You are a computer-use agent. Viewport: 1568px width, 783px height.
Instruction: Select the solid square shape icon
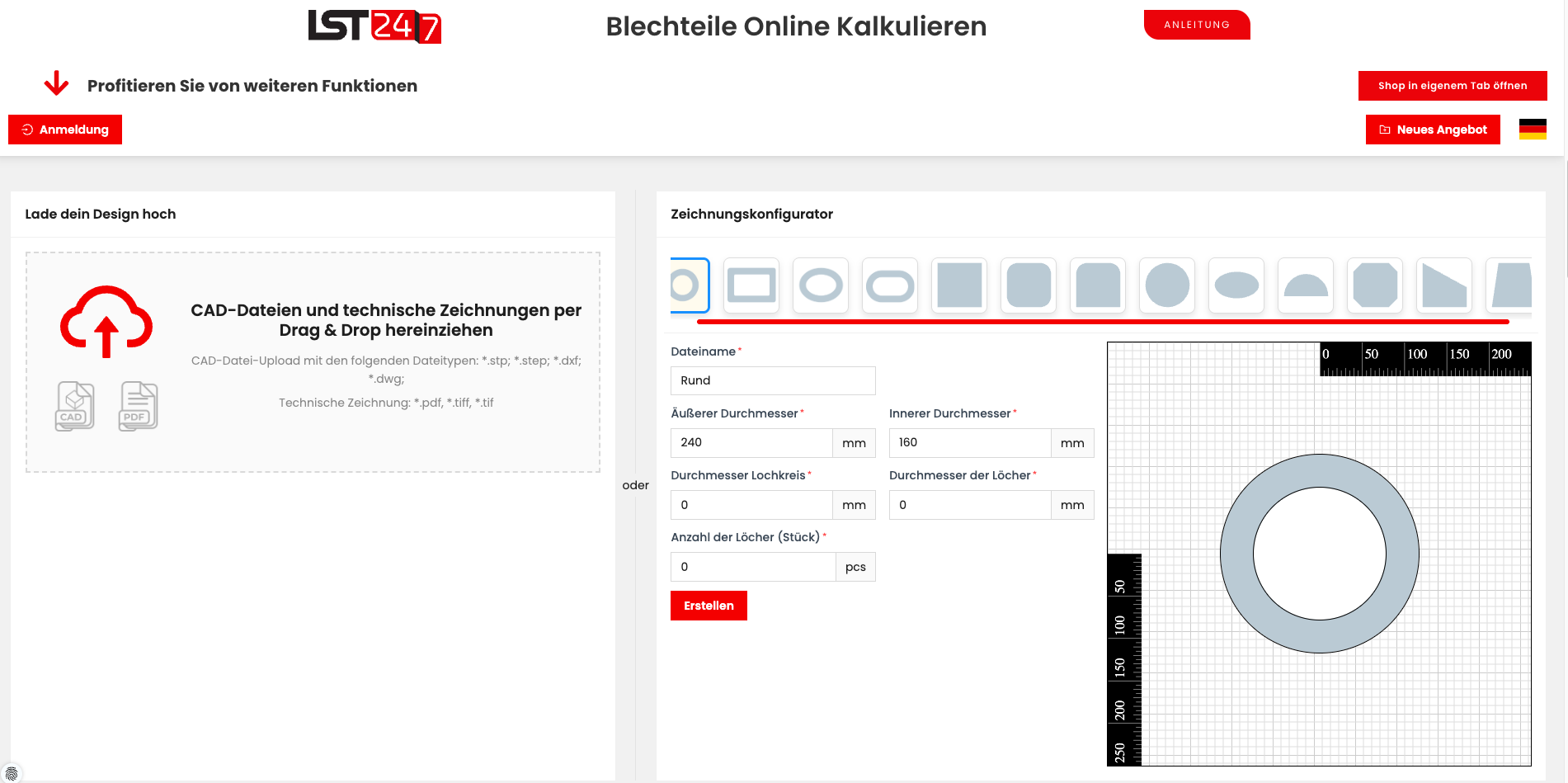(x=959, y=285)
